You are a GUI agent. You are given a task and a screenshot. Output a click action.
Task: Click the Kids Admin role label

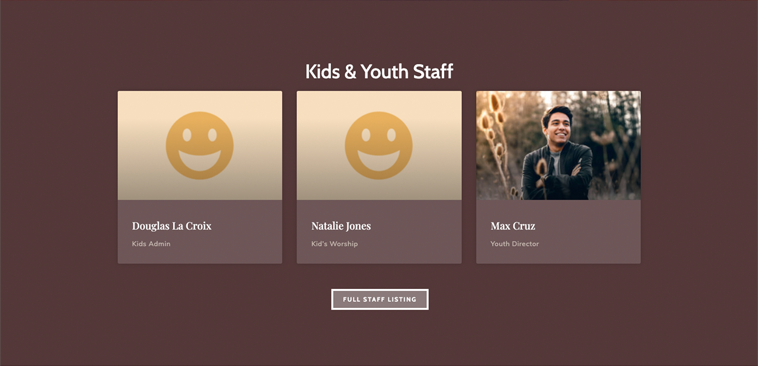coord(151,244)
